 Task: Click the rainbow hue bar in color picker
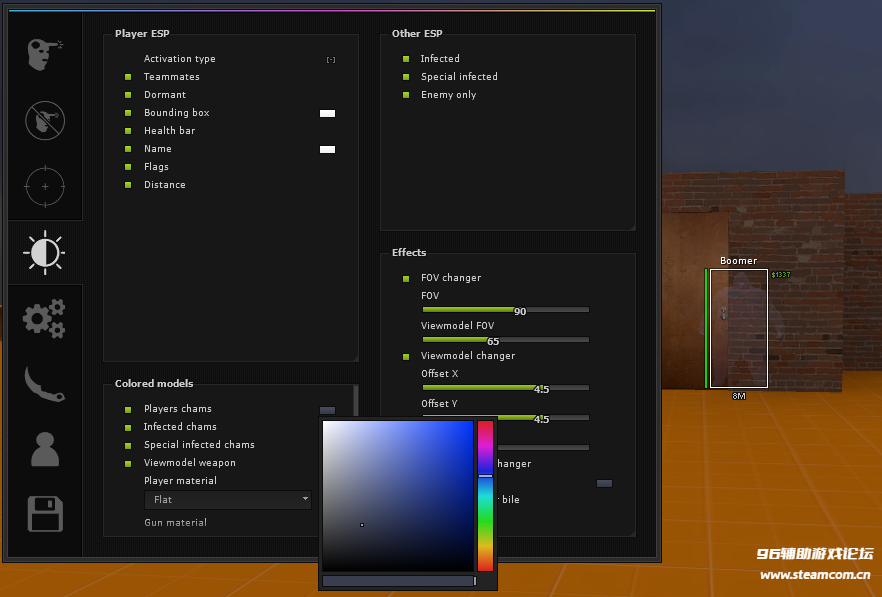485,496
